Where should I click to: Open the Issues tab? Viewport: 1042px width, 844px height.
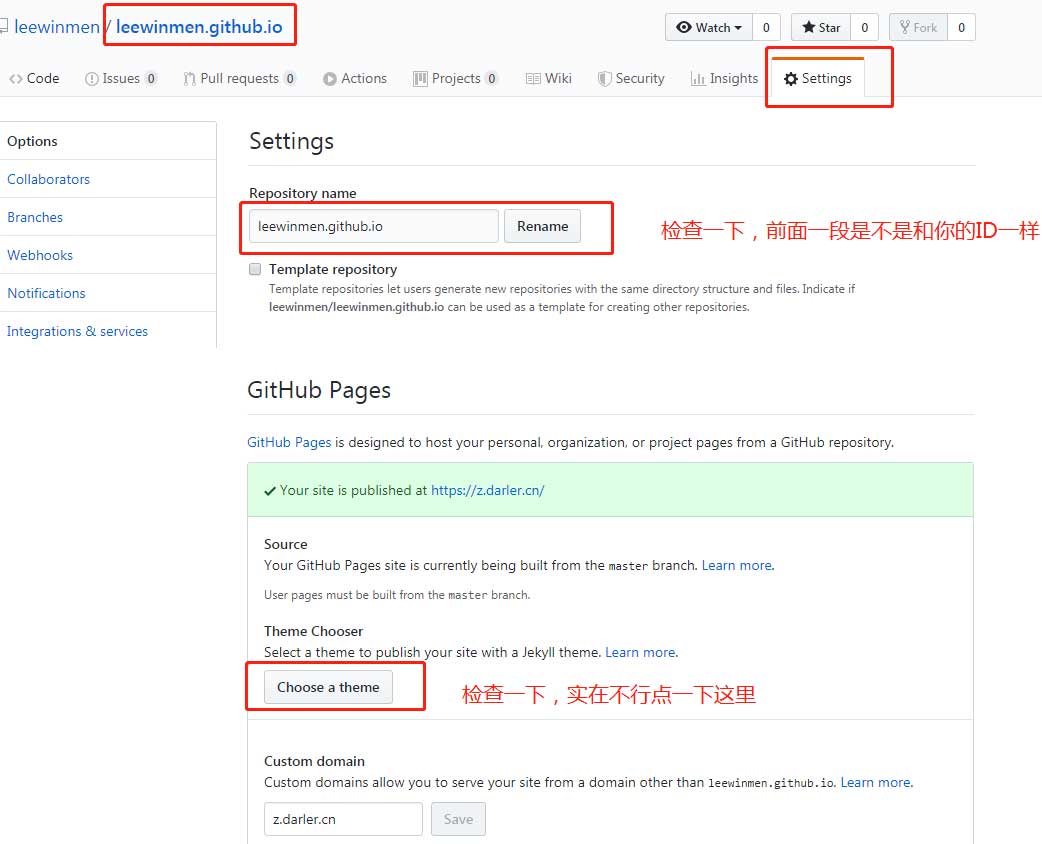(x=120, y=78)
